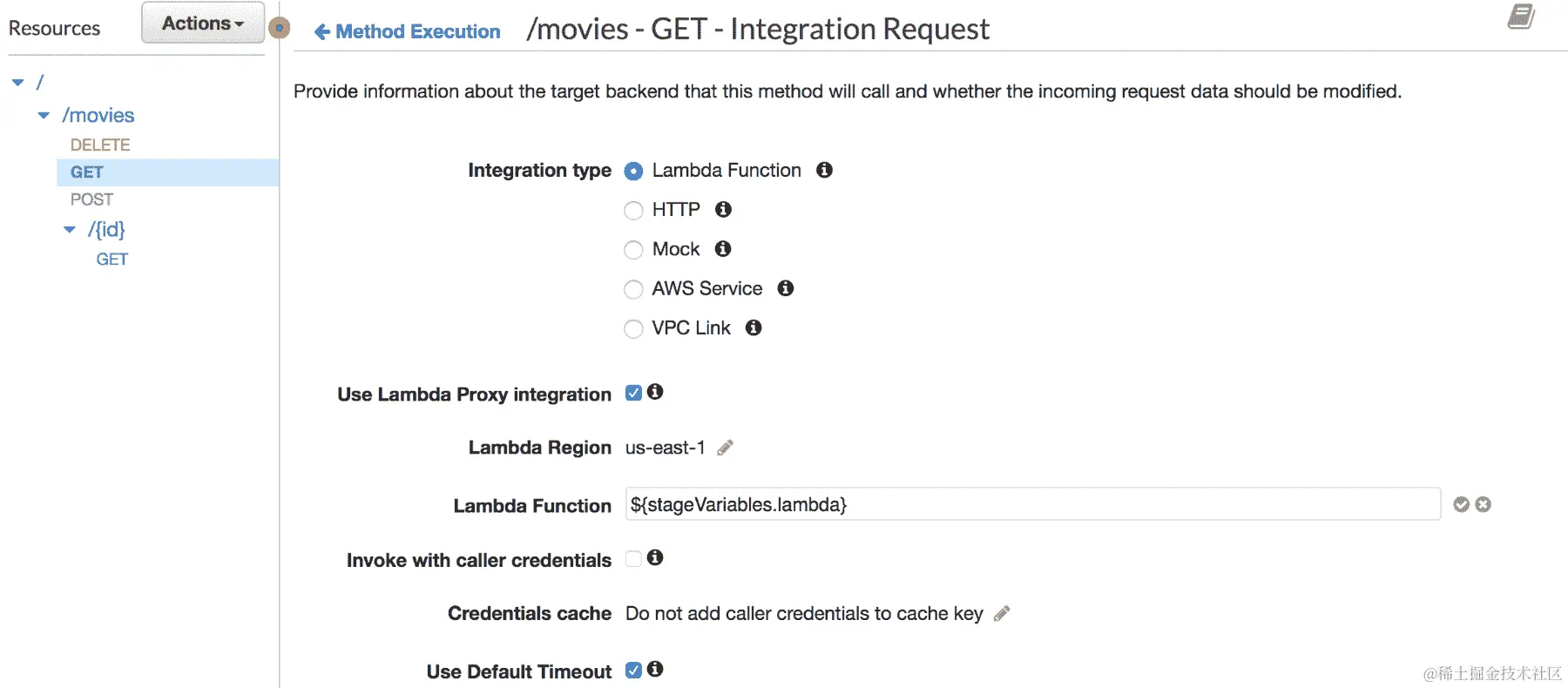Image resolution: width=1568 pixels, height=688 pixels.
Task: Collapse the /{id} resource node
Action: [70, 230]
